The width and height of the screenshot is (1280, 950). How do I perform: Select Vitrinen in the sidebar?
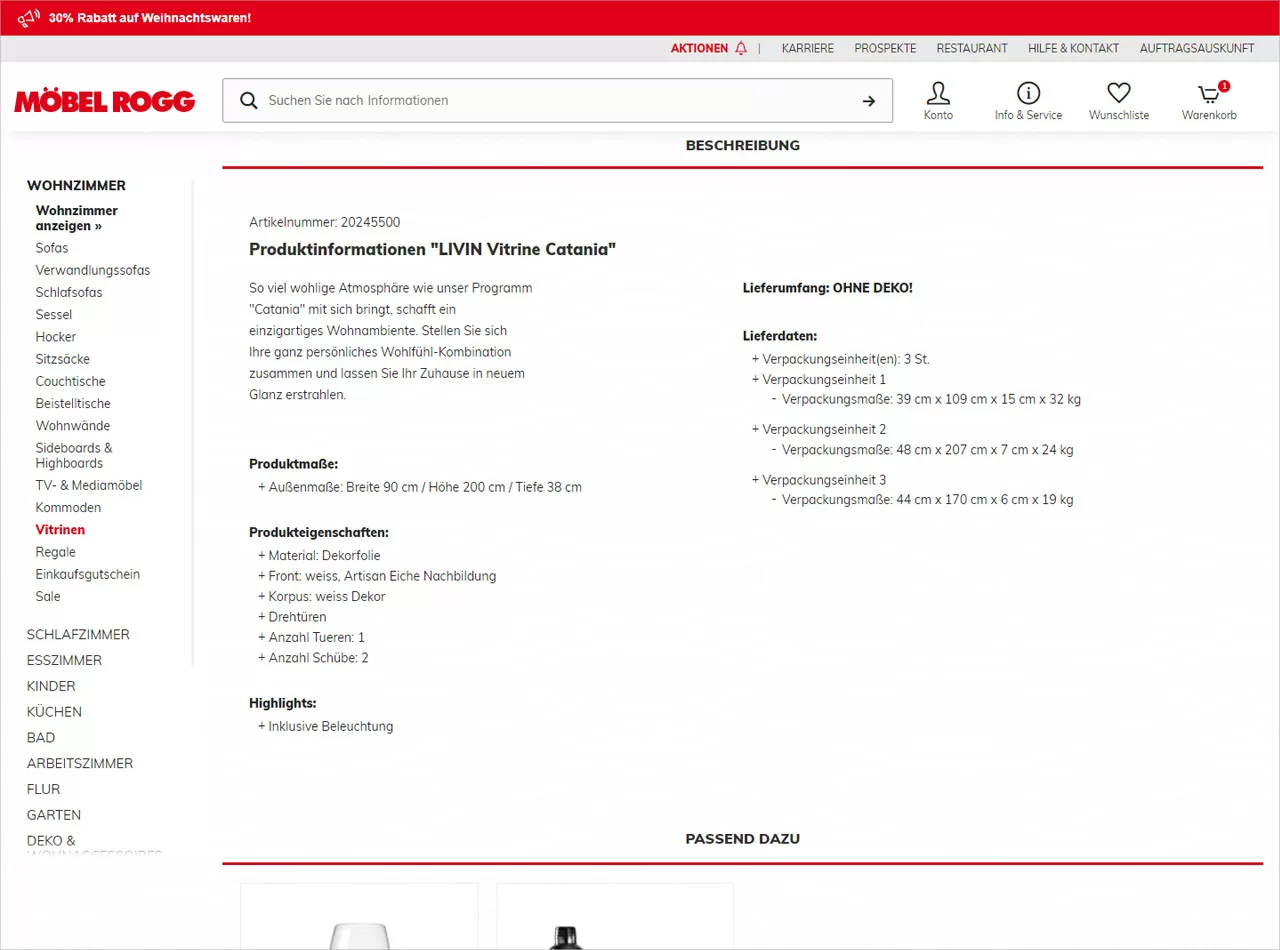[60, 530]
